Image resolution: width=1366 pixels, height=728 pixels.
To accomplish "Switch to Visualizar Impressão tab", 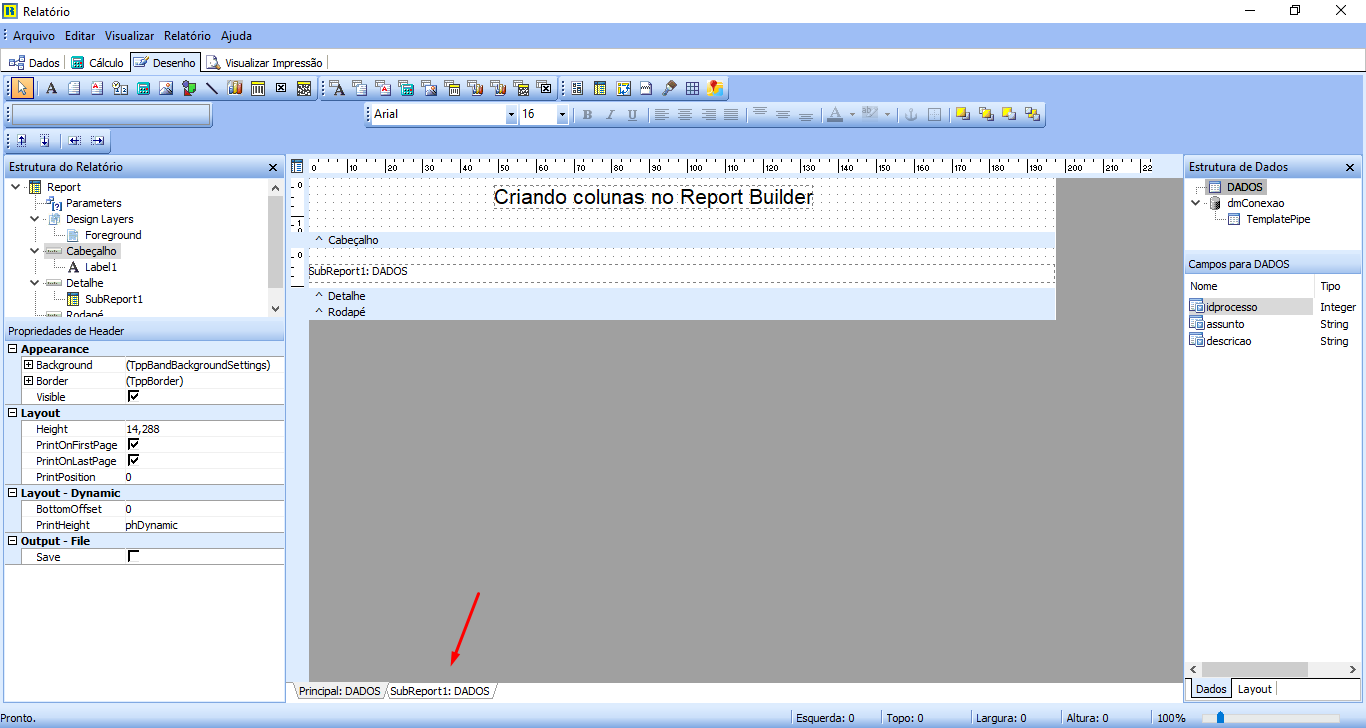I will (265, 62).
